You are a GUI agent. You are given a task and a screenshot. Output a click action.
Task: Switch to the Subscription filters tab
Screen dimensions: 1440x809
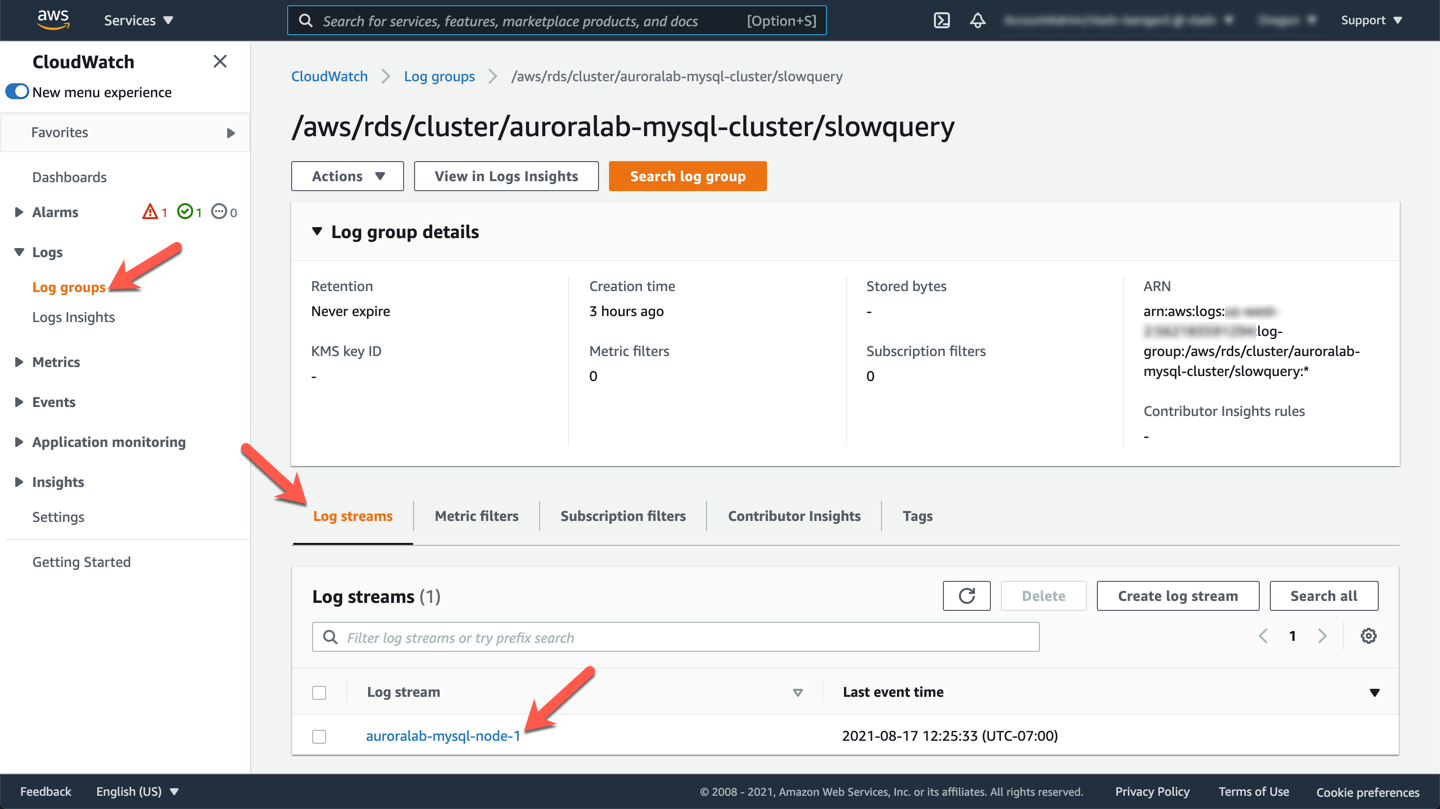[x=622, y=516]
